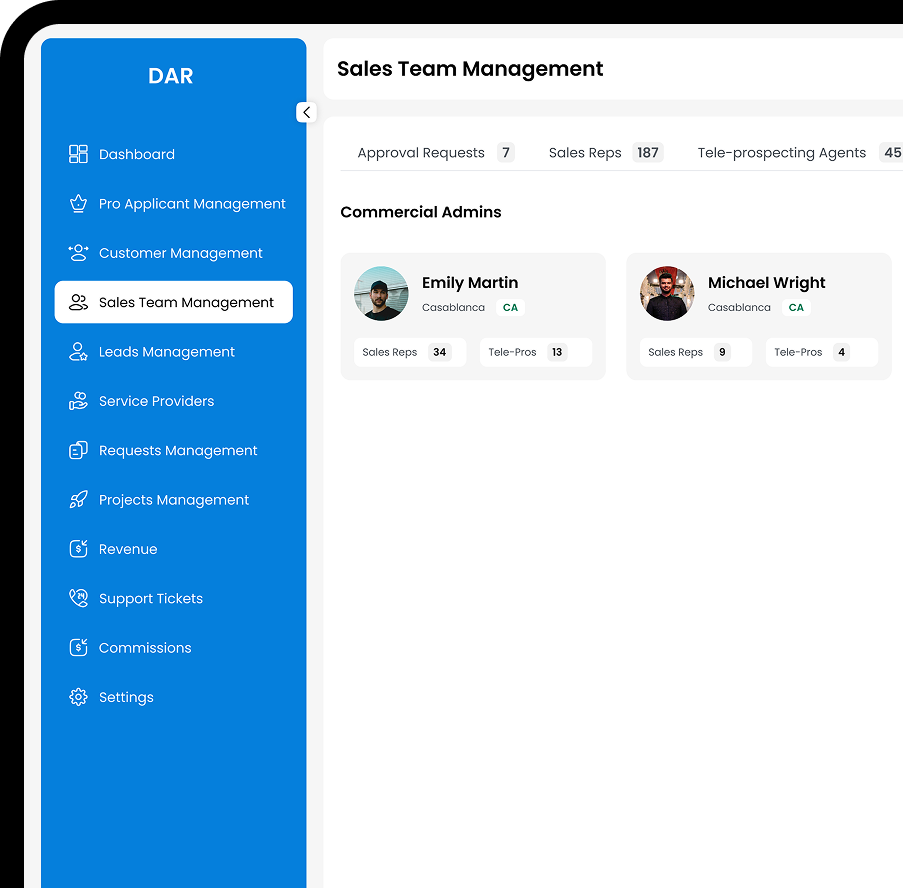
Task: Open Michael Wright's Sales Reps 9 chip
Action: click(696, 352)
